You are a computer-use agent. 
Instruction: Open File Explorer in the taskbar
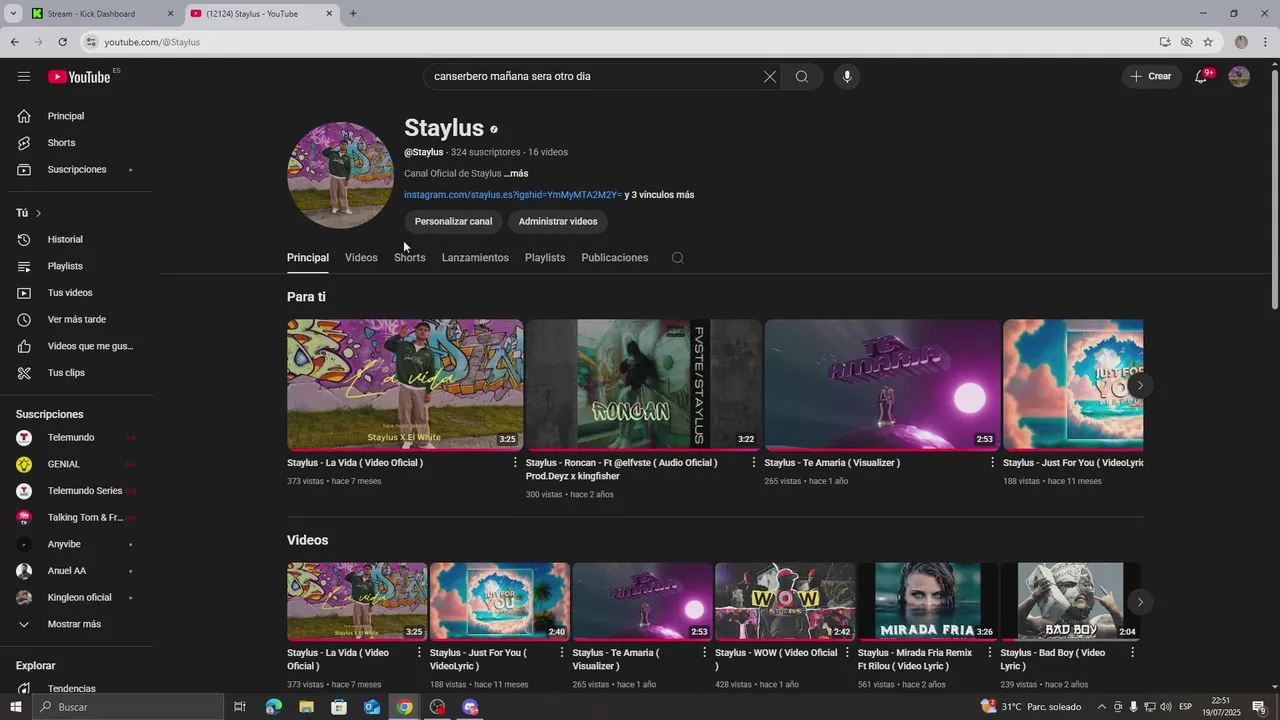306,707
